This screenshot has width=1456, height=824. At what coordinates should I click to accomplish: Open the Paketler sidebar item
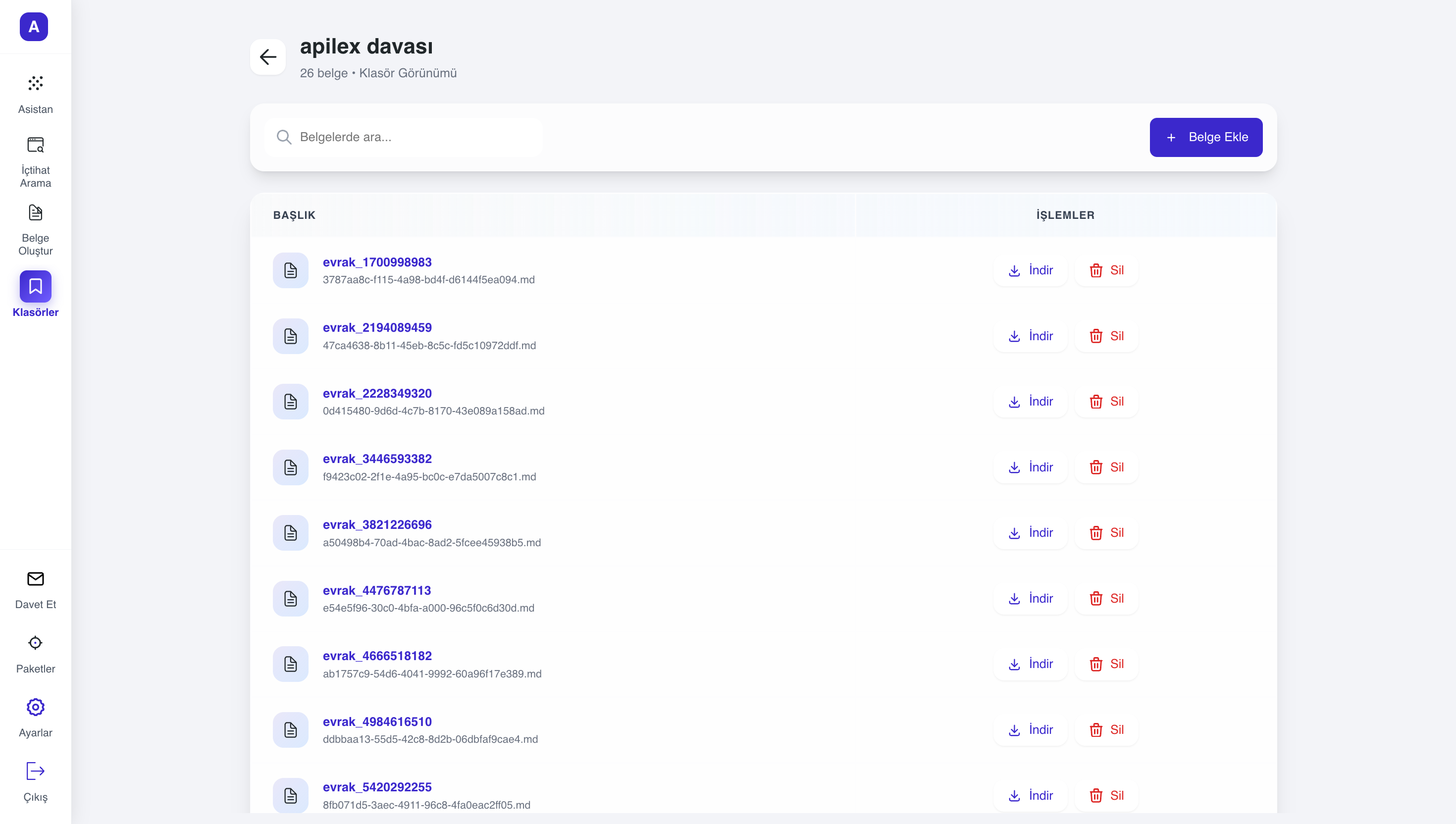tap(35, 643)
